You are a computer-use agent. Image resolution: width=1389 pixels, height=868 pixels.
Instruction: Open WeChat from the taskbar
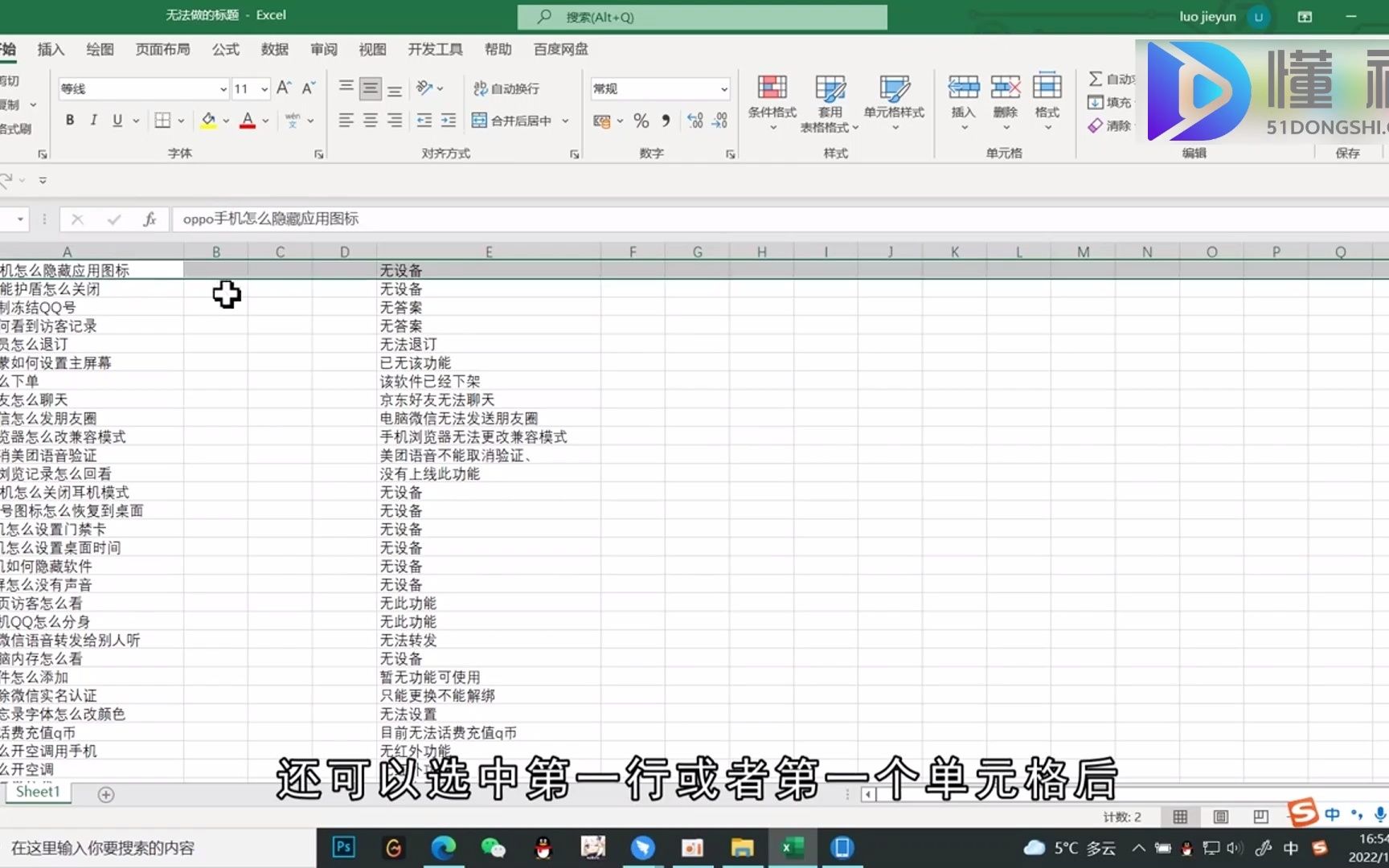click(x=493, y=847)
